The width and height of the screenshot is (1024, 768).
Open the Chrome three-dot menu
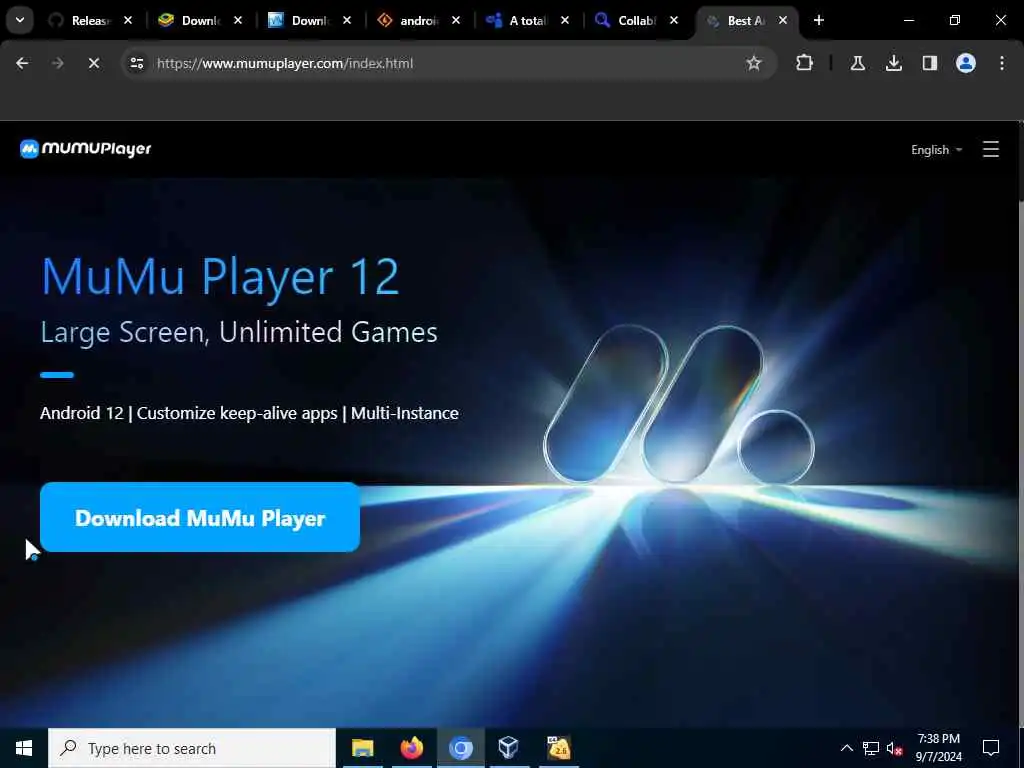[1001, 63]
